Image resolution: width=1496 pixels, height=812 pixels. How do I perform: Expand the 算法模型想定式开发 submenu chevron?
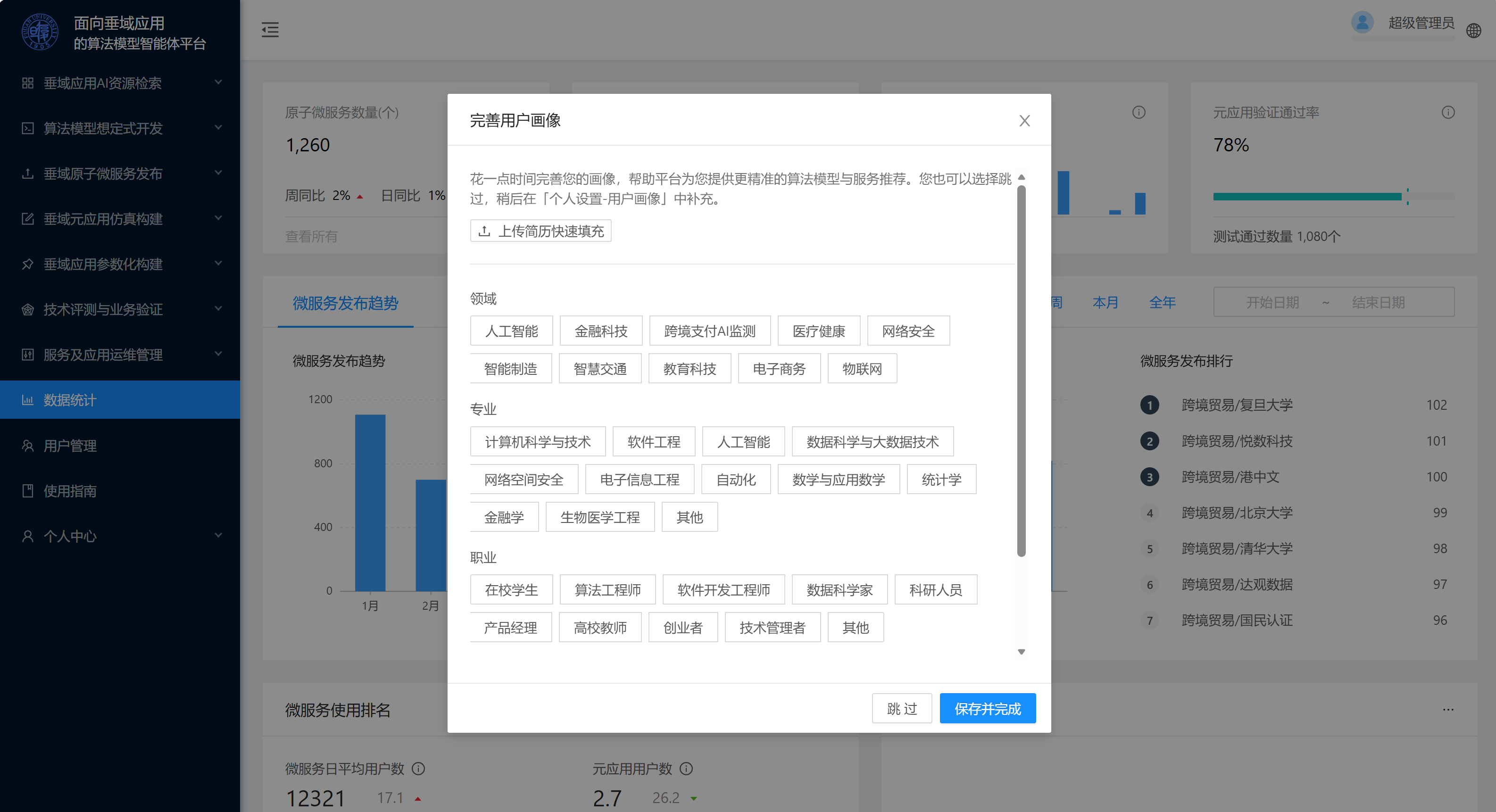pos(218,128)
